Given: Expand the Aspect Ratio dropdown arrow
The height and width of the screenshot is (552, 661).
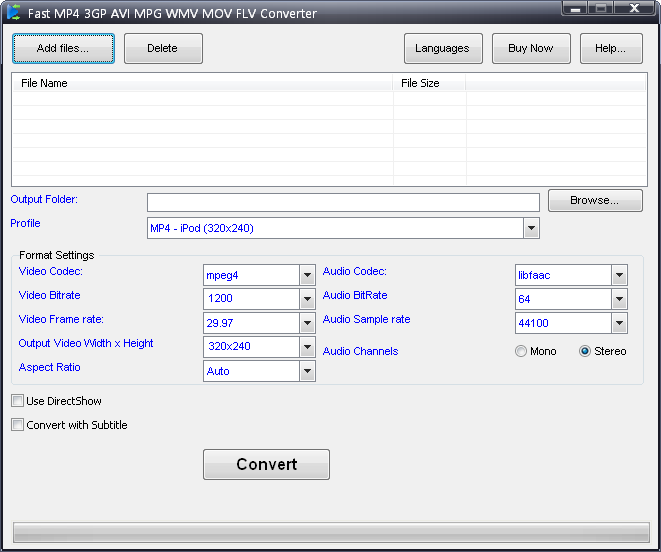Looking at the screenshot, I should pos(307,371).
